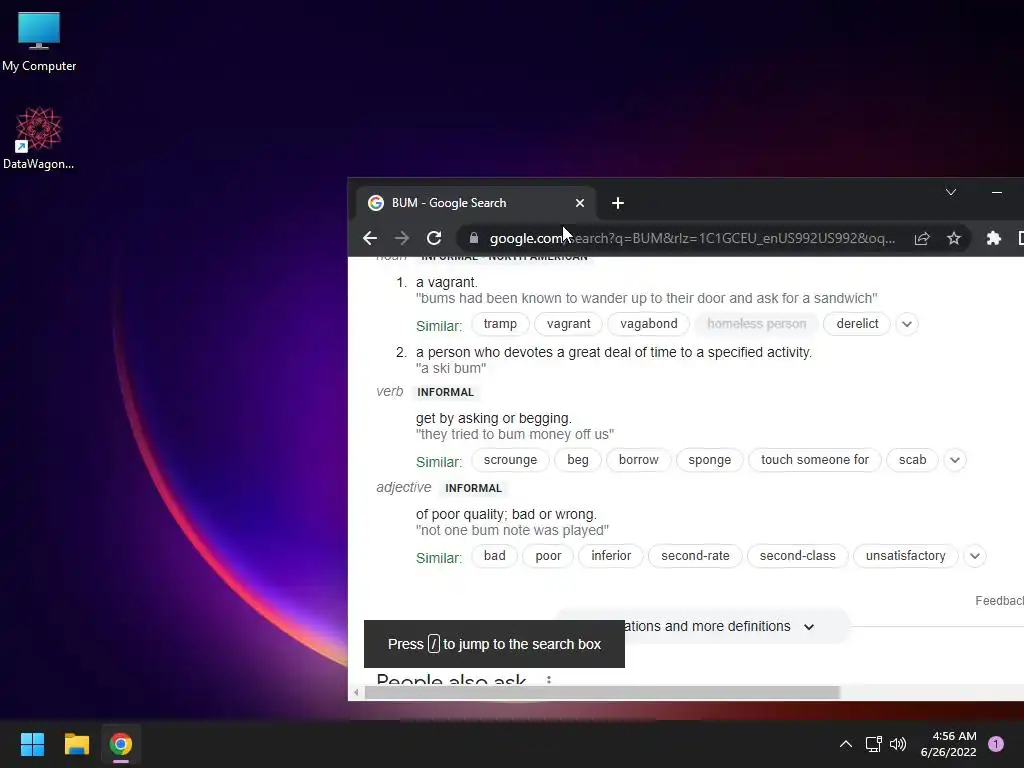View site info via lock icon

(473, 238)
